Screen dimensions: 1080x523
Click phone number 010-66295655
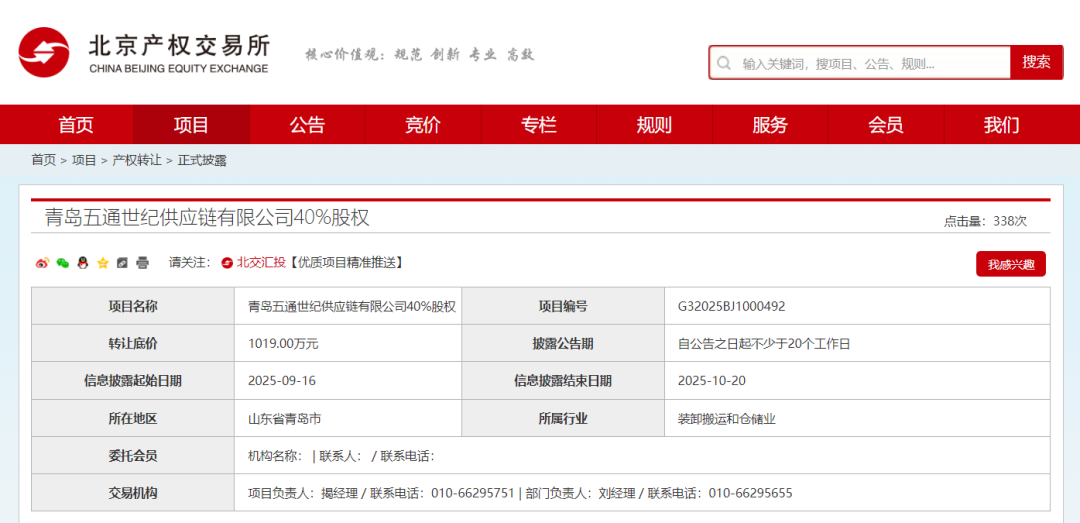750,493
